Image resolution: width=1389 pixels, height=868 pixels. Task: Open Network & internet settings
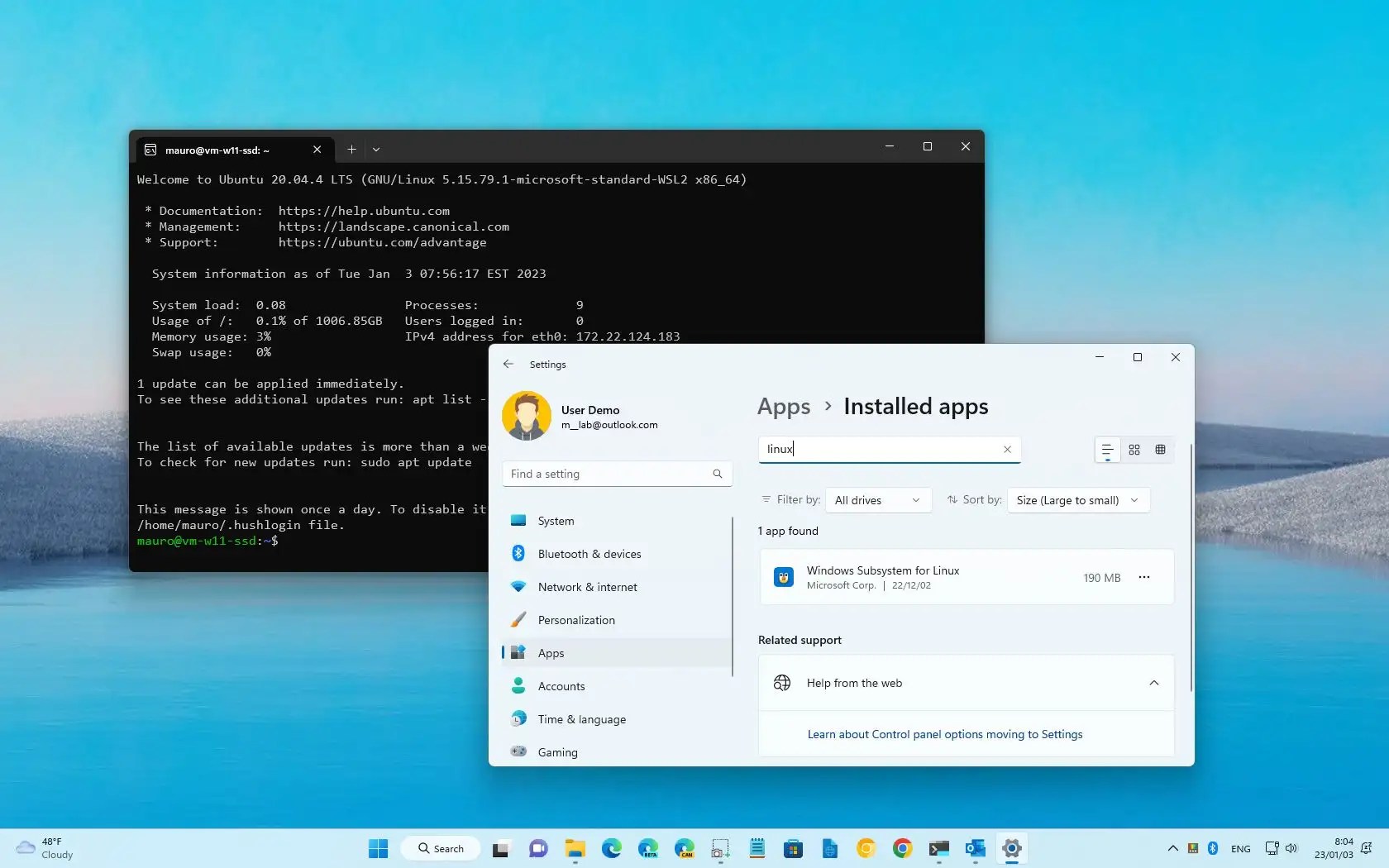coord(586,587)
